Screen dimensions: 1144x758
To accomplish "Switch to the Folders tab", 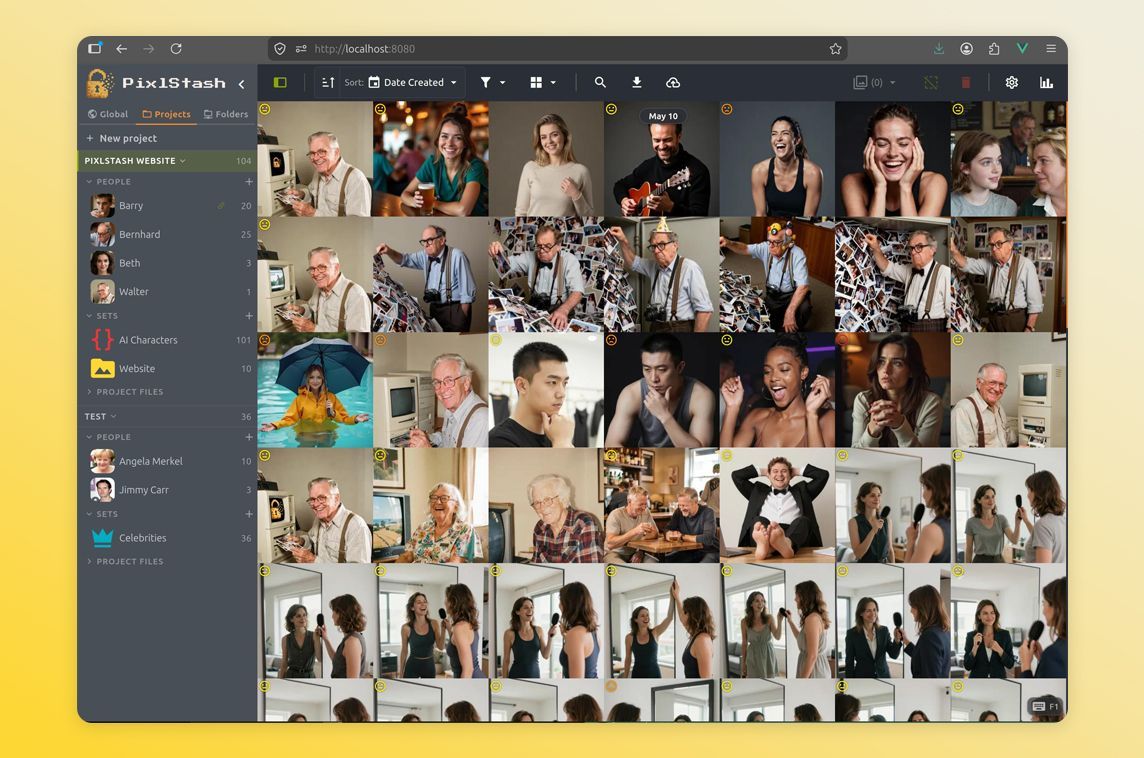I will click(x=225, y=114).
